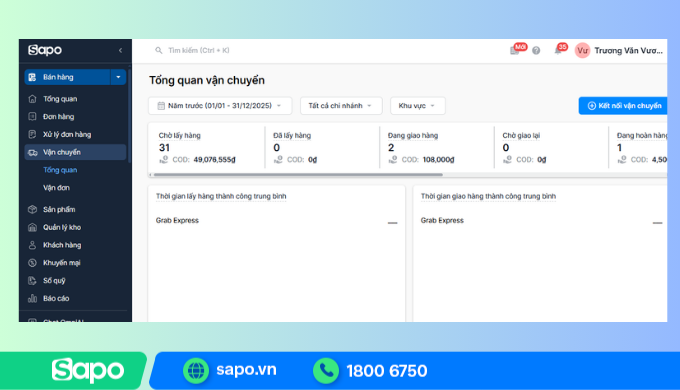Collapse the sidebar with the chevron arrow
This screenshot has height=390, width=680.
pos(120,50)
